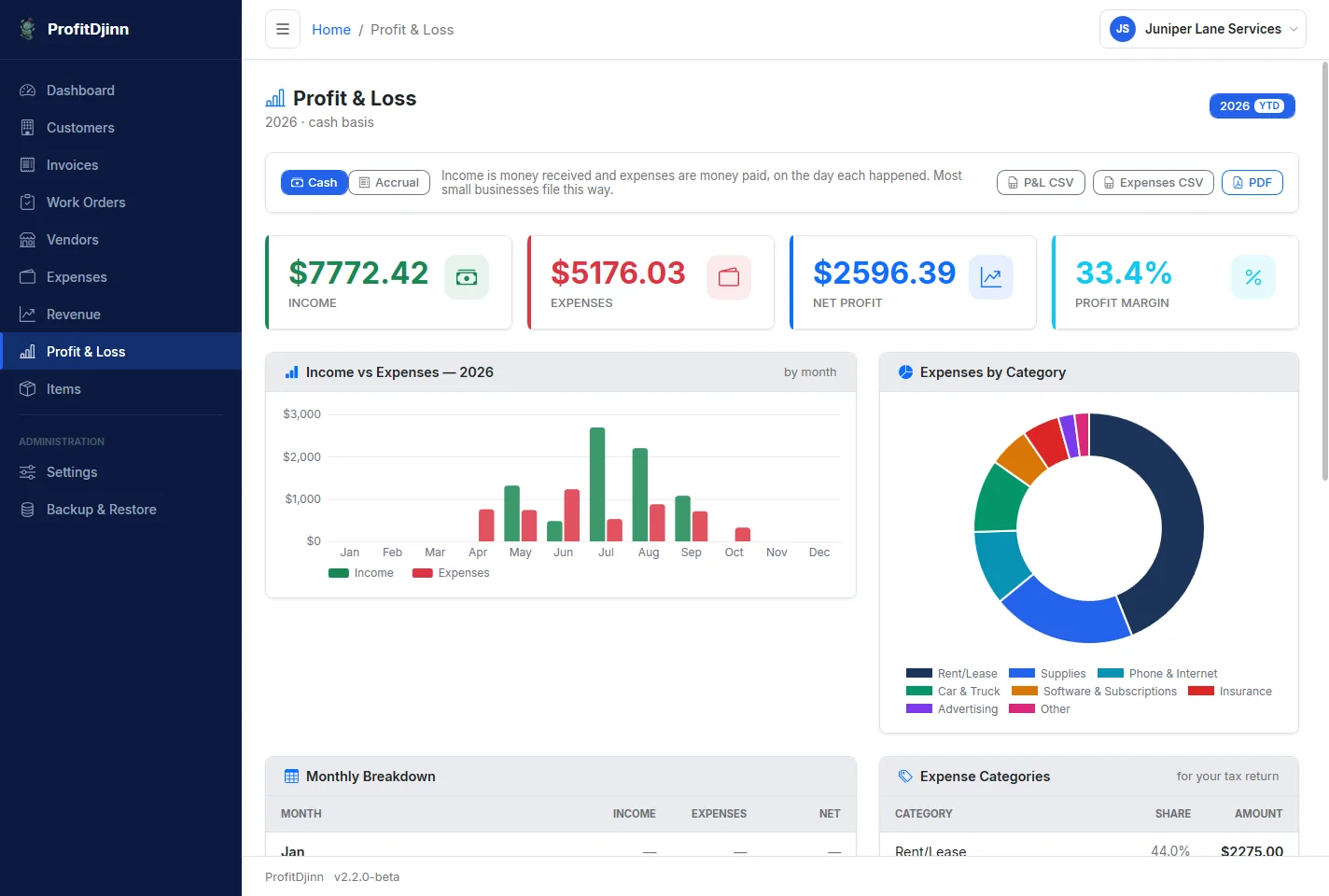1329x896 pixels.
Task: Toggle the sidebar with the hamburger button
Action: pos(283,29)
